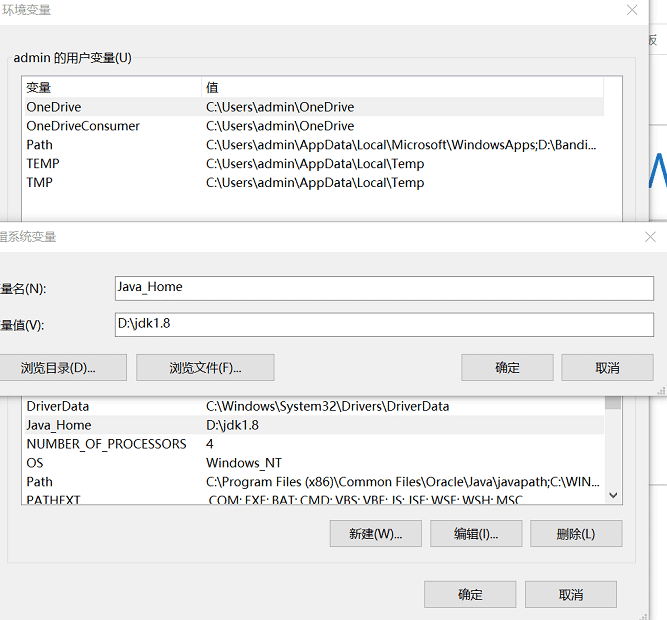Click the 变量 column header
This screenshot has height=620, width=667.
pos(111,88)
